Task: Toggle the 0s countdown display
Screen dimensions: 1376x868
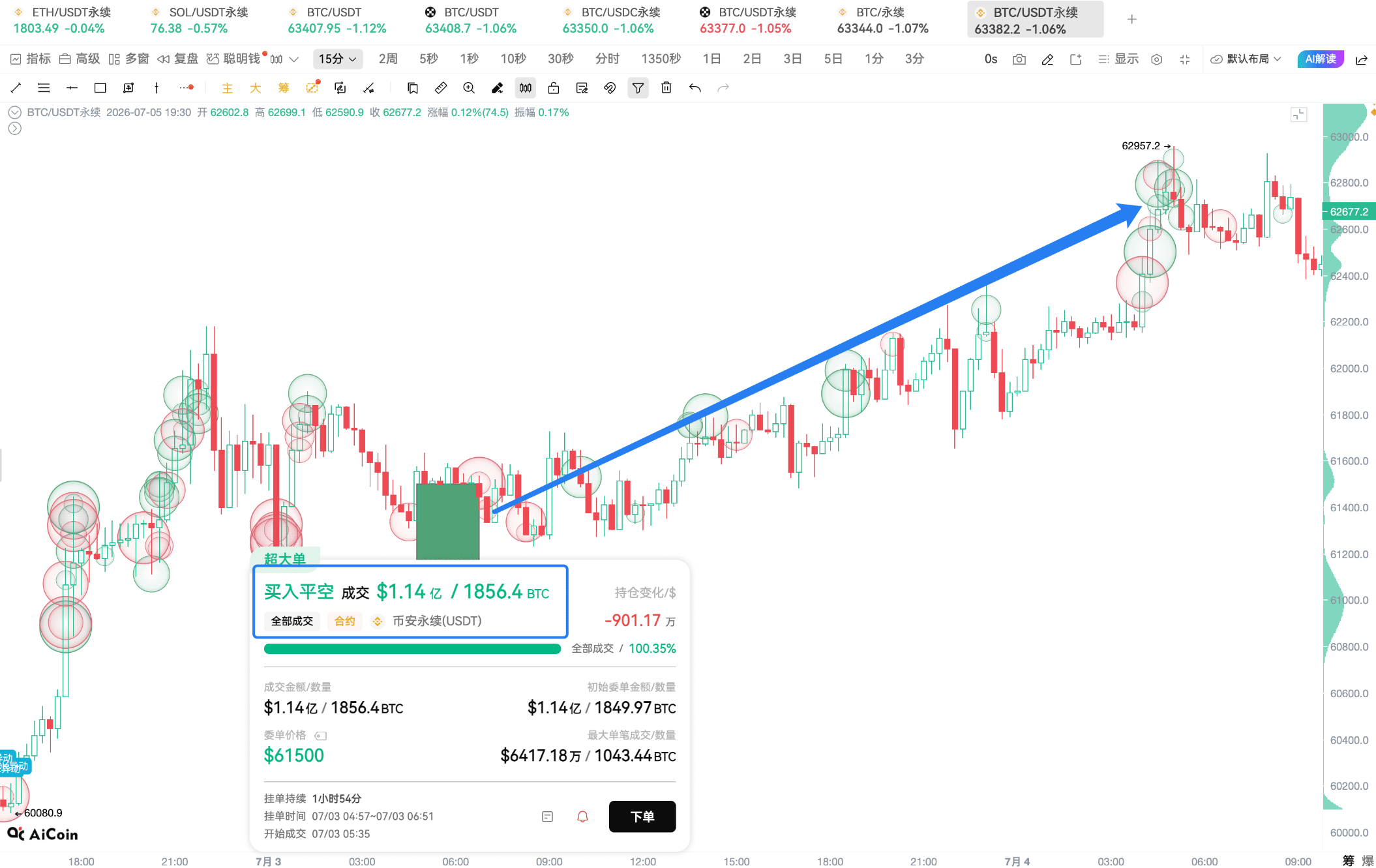Action: point(991,59)
